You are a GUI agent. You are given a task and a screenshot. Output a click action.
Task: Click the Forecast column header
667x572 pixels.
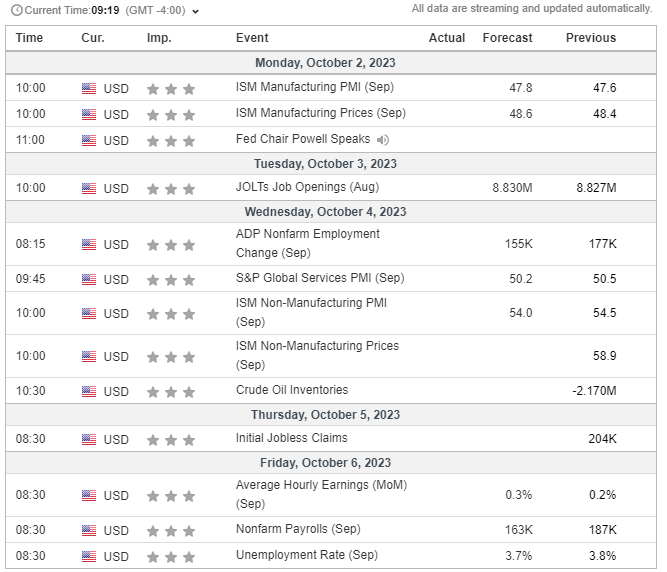coord(507,38)
